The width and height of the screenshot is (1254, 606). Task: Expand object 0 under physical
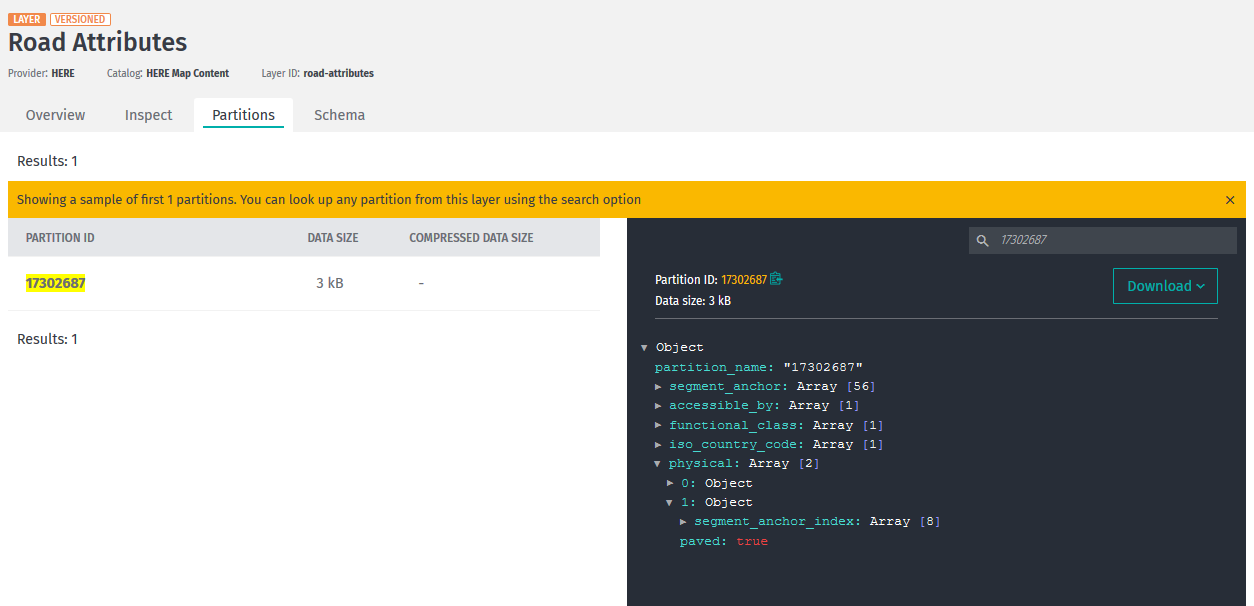pyautogui.click(x=670, y=483)
